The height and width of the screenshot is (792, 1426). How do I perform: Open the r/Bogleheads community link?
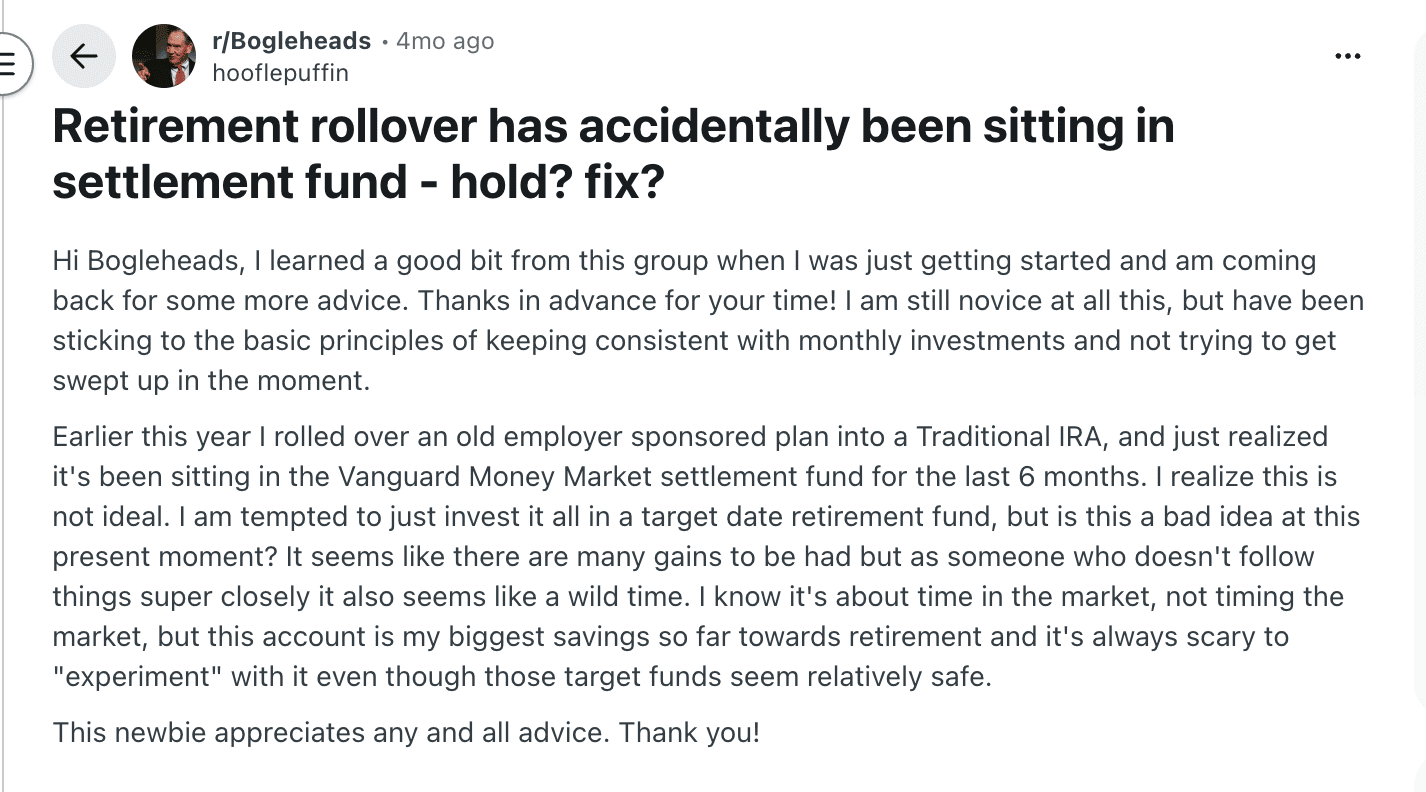click(291, 41)
